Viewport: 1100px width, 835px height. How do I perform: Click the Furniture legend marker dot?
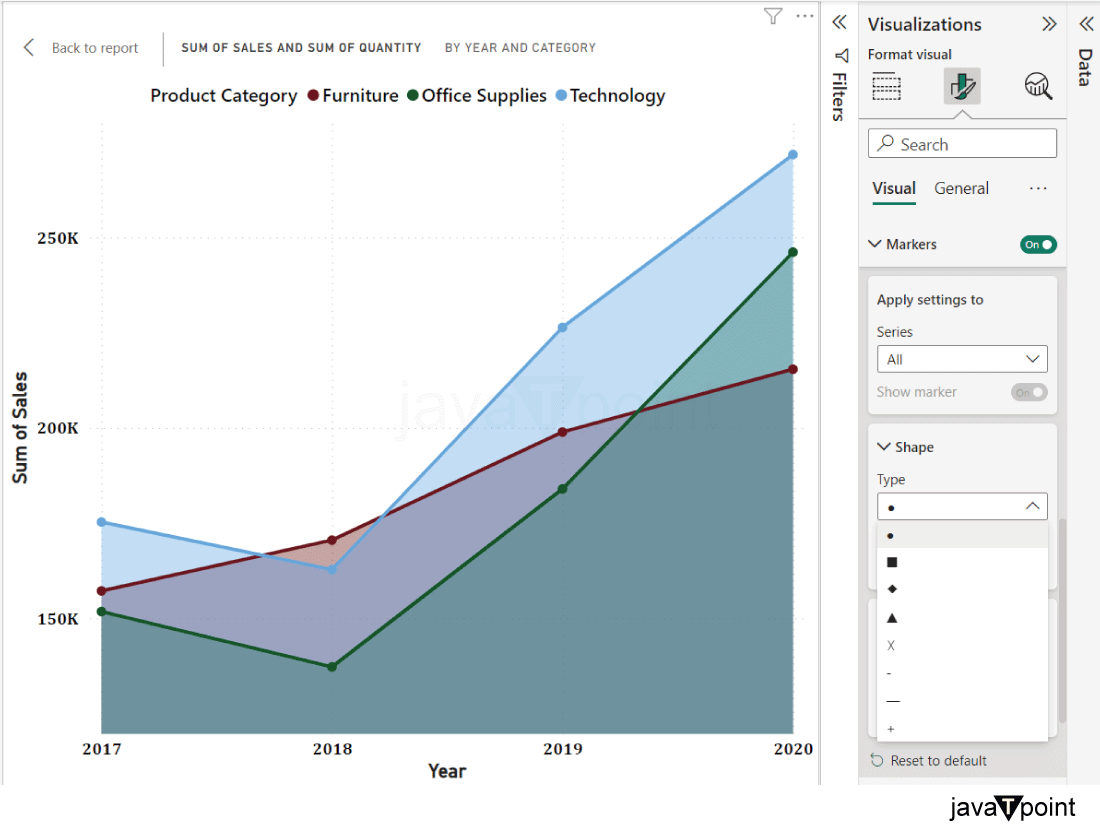pyautogui.click(x=314, y=95)
